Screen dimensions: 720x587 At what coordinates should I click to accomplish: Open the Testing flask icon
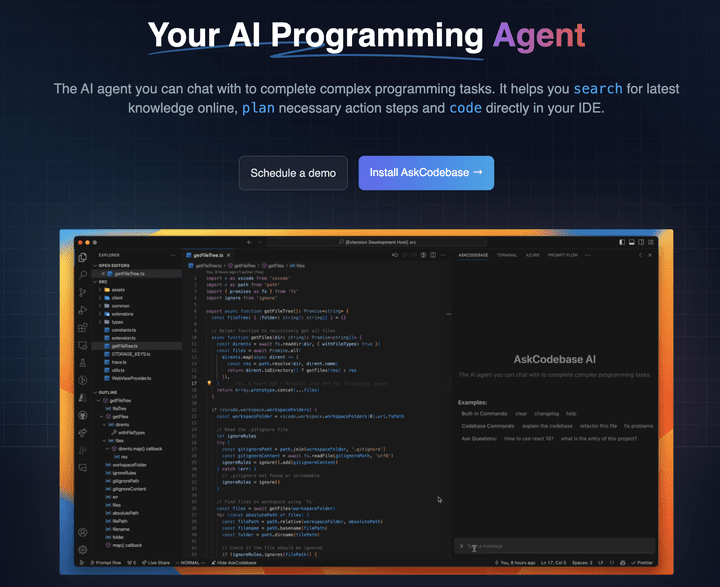pyautogui.click(x=83, y=362)
